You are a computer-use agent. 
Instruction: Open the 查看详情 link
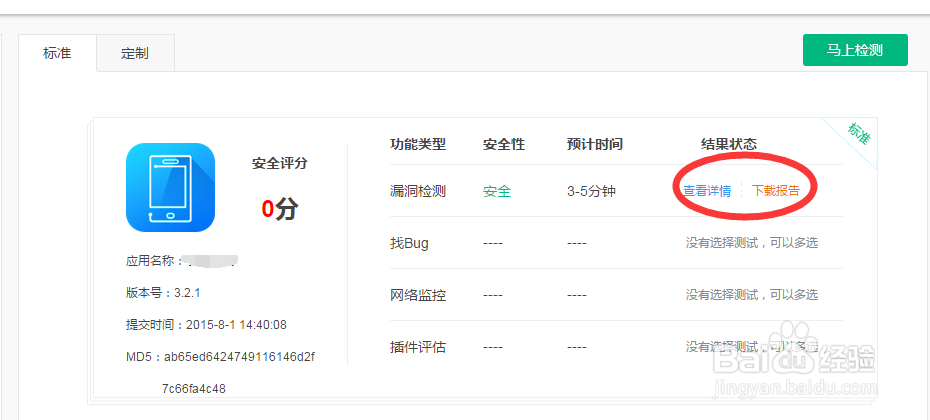click(x=707, y=191)
